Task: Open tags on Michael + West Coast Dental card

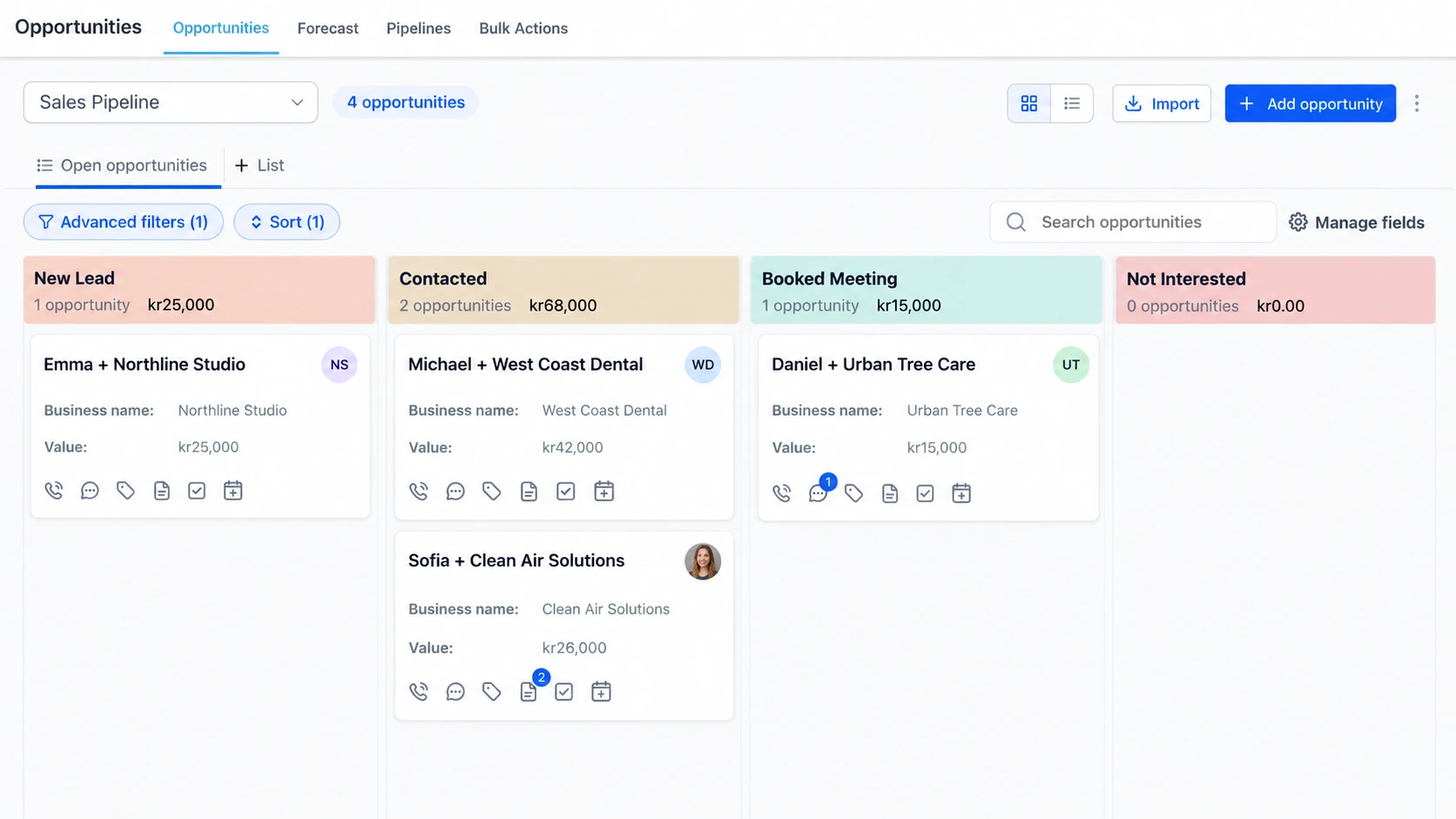Action: 492,492
